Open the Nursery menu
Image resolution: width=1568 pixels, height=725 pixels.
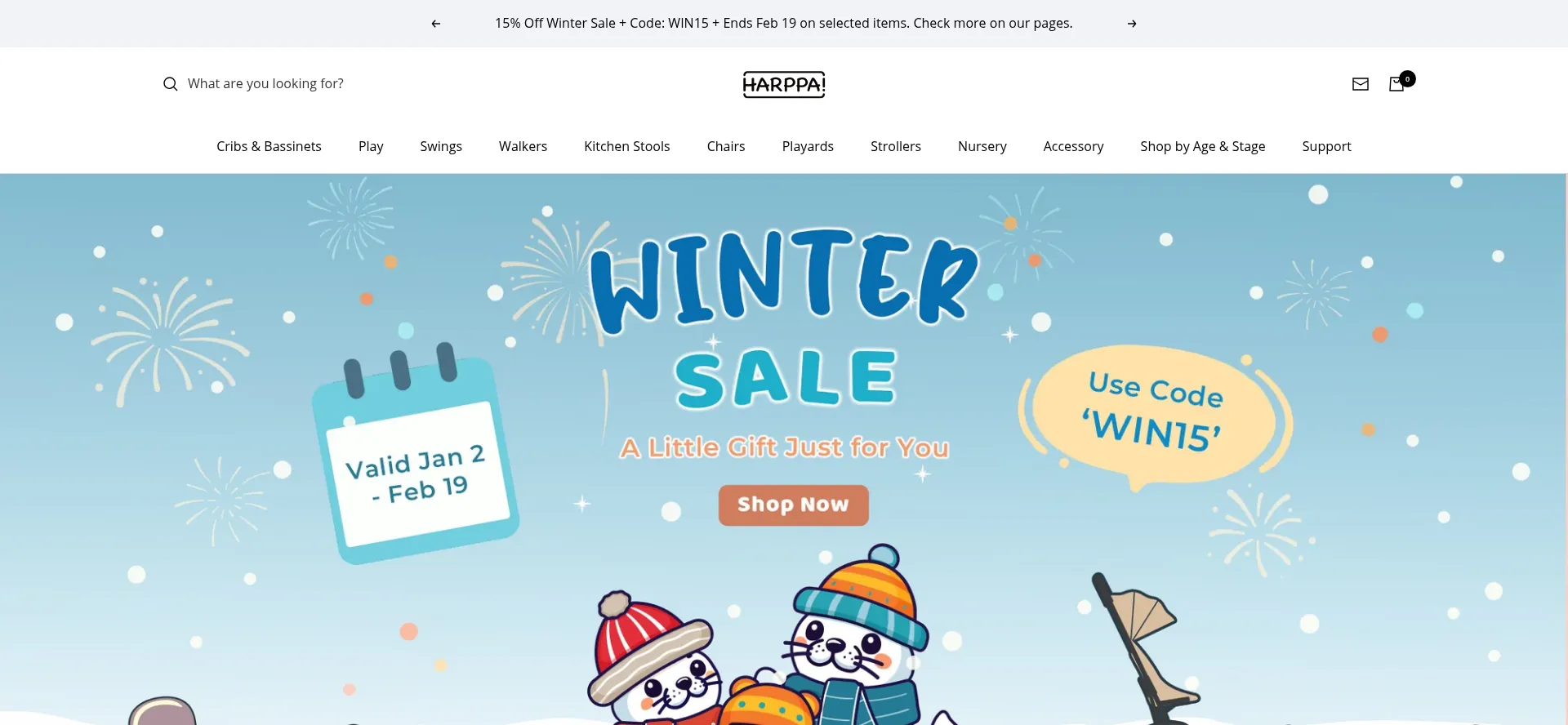pos(982,146)
